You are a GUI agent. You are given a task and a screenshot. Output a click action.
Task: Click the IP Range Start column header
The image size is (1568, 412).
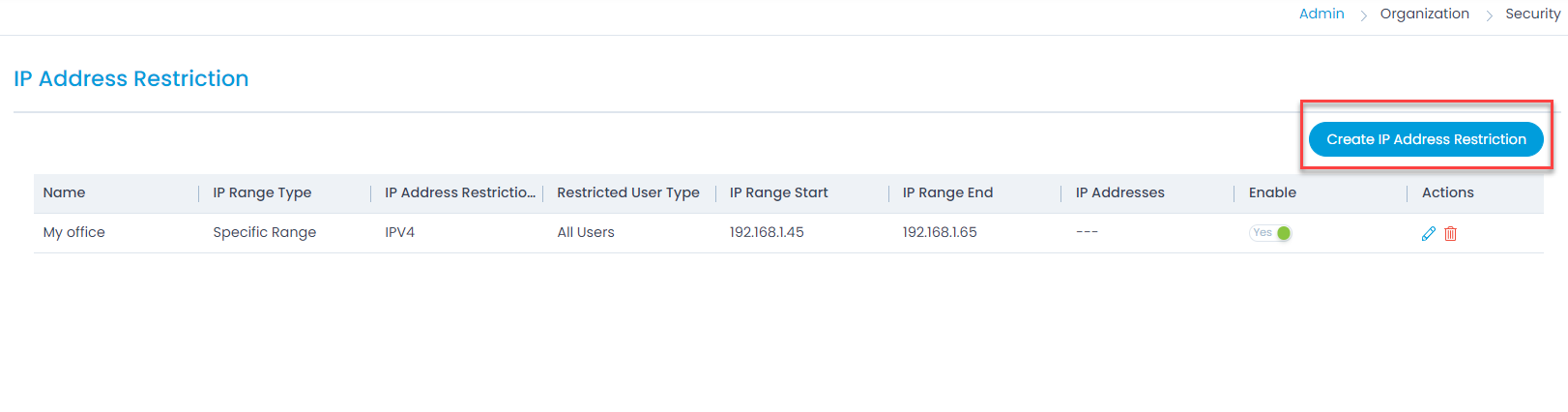tap(779, 192)
